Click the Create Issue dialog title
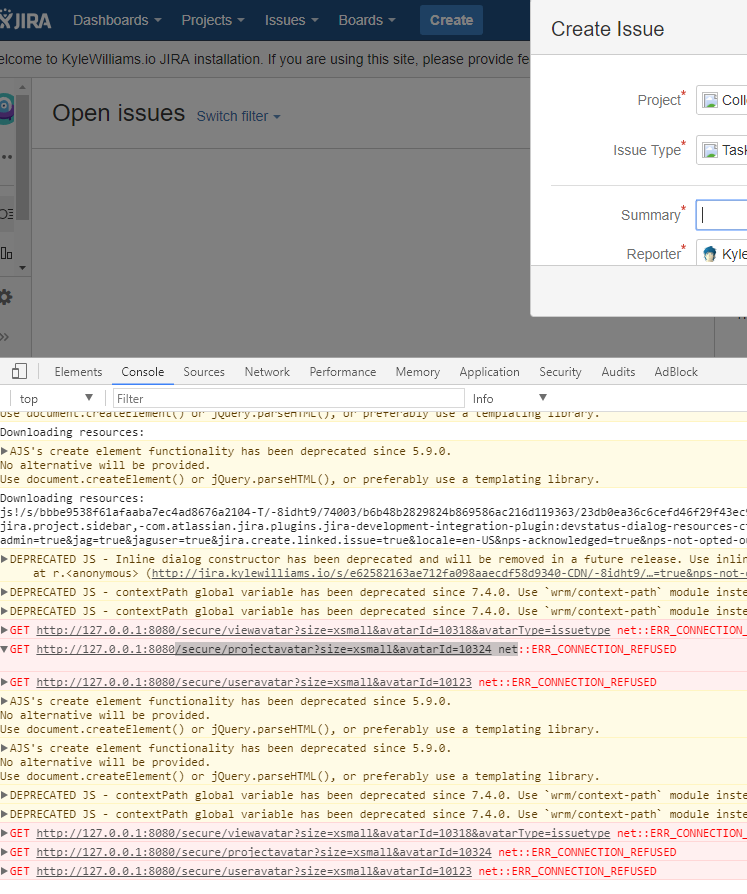 point(607,29)
